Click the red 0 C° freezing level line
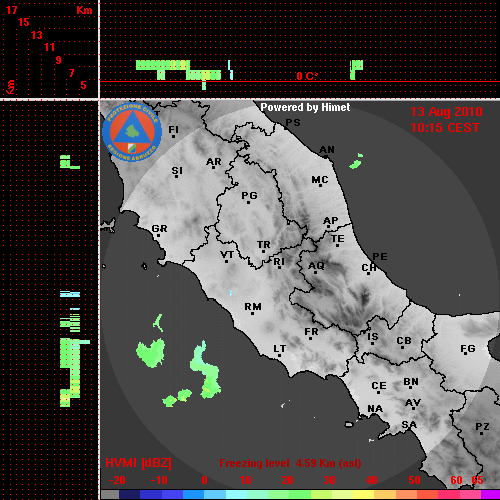 coord(300,81)
